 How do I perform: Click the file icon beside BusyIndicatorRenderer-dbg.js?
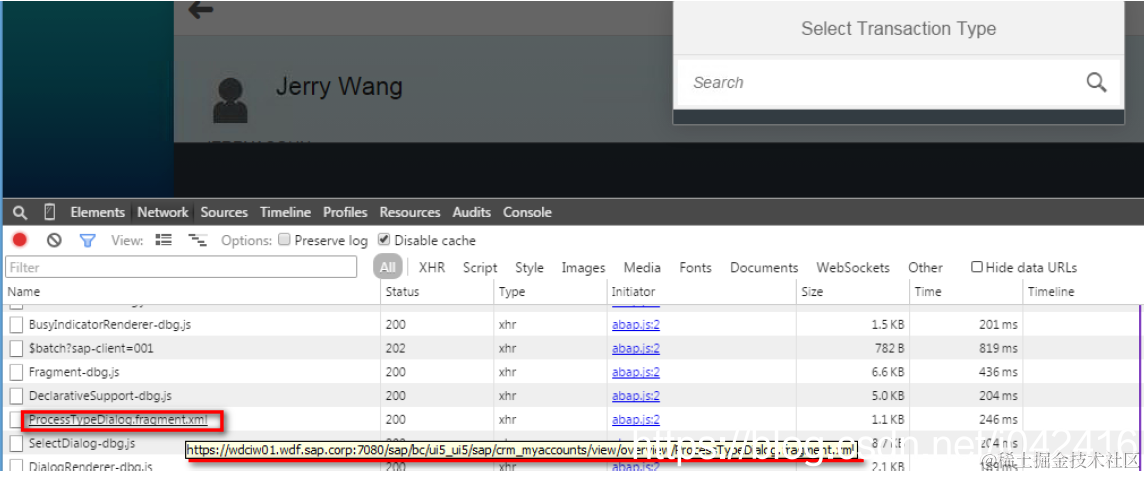pos(16,324)
